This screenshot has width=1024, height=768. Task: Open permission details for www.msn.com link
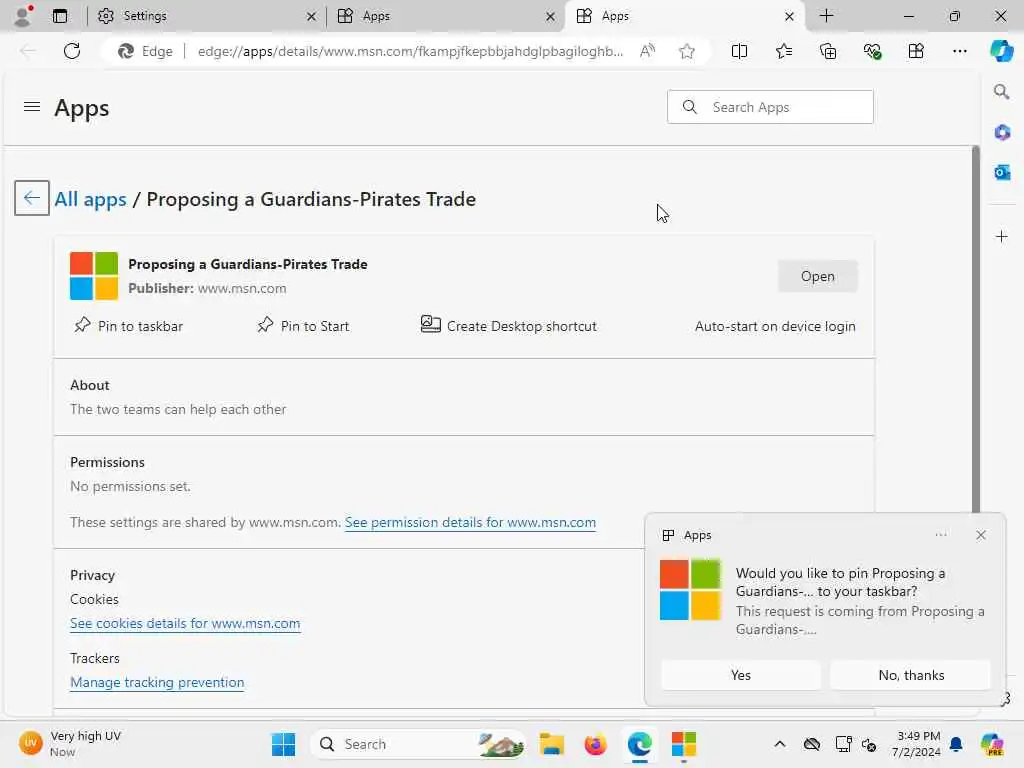pyautogui.click(x=470, y=522)
